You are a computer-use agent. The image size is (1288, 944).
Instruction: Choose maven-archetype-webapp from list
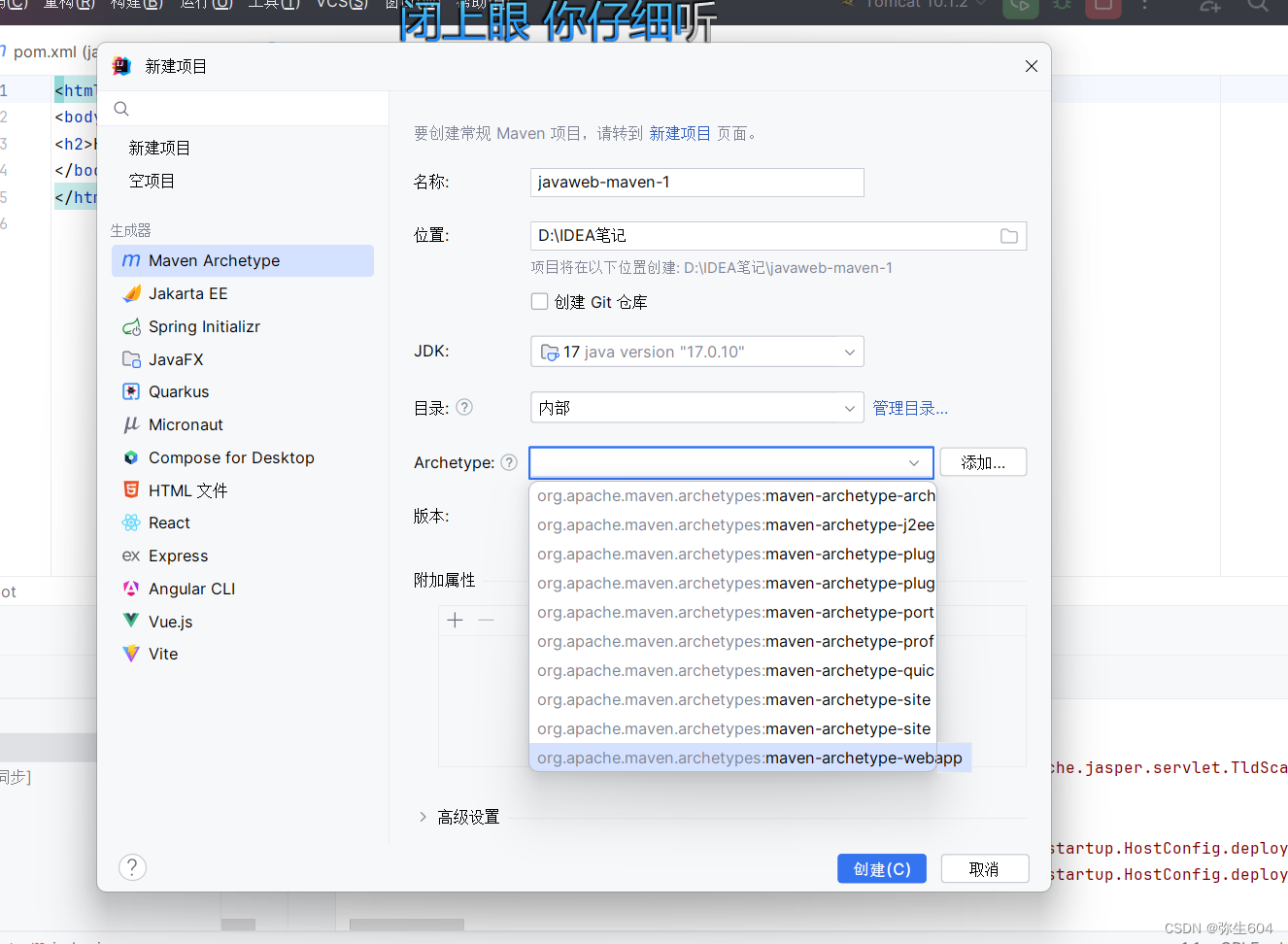[x=750, y=758]
